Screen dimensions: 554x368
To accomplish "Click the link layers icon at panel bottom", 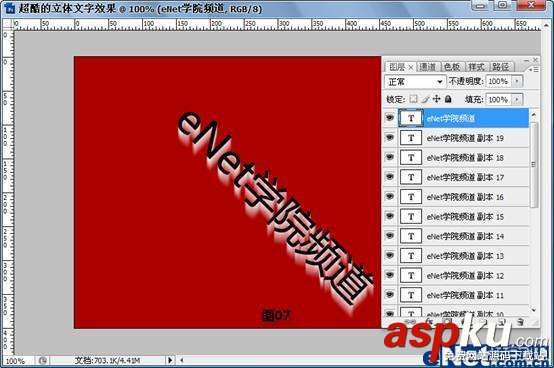I will (x=410, y=322).
